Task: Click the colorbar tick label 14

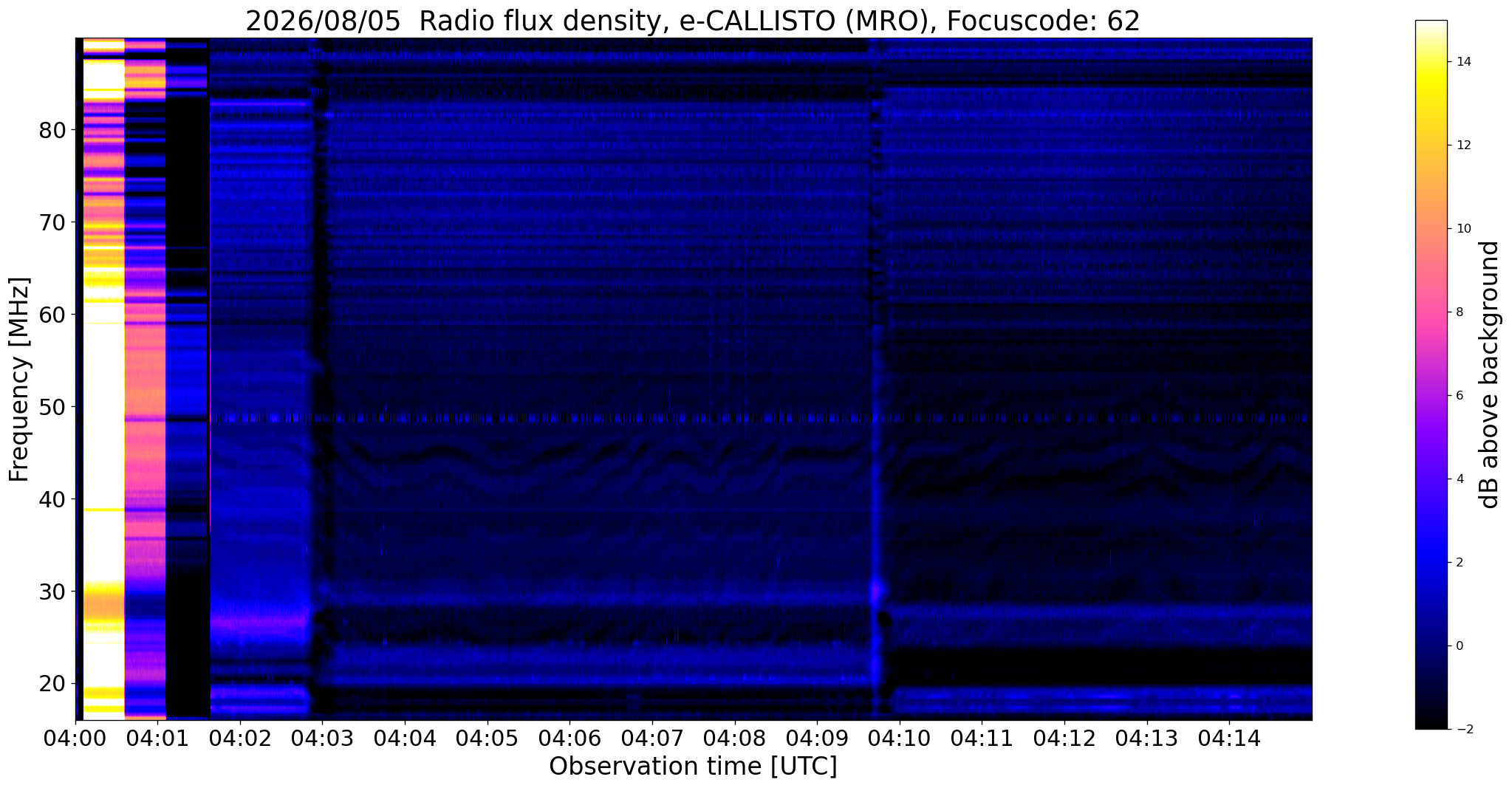Action: [1462, 62]
